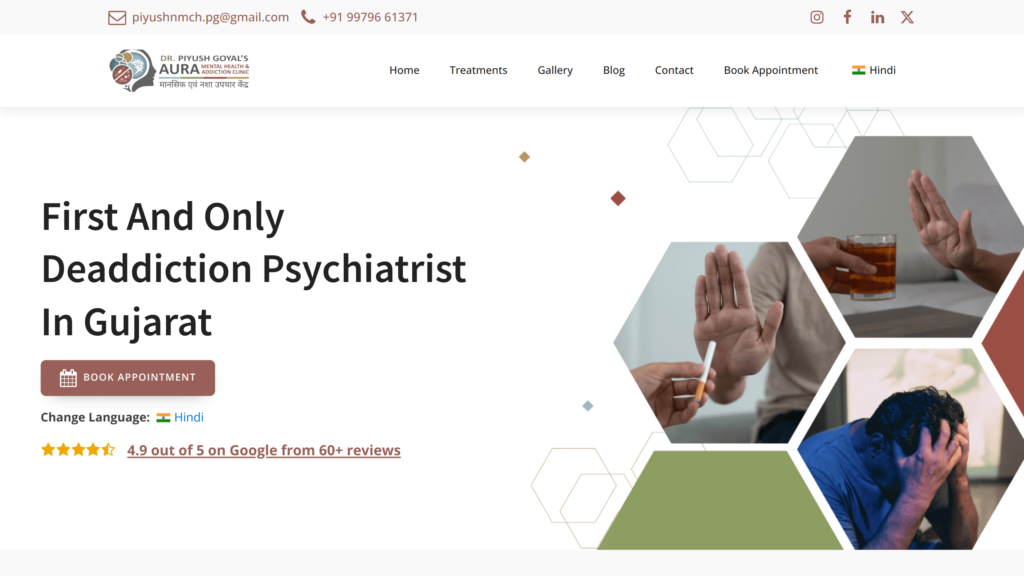Open the X (Twitter) icon
The height and width of the screenshot is (576, 1024).
[x=907, y=18]
